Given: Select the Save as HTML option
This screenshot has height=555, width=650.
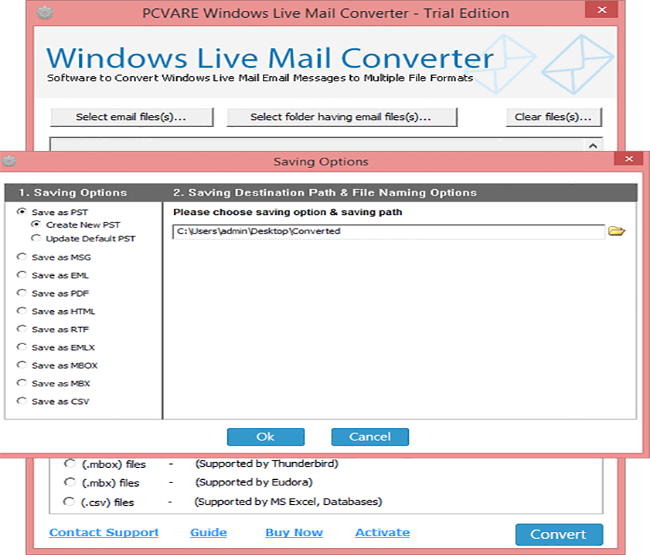Looking at the screenshot, I should coord(22,311).
